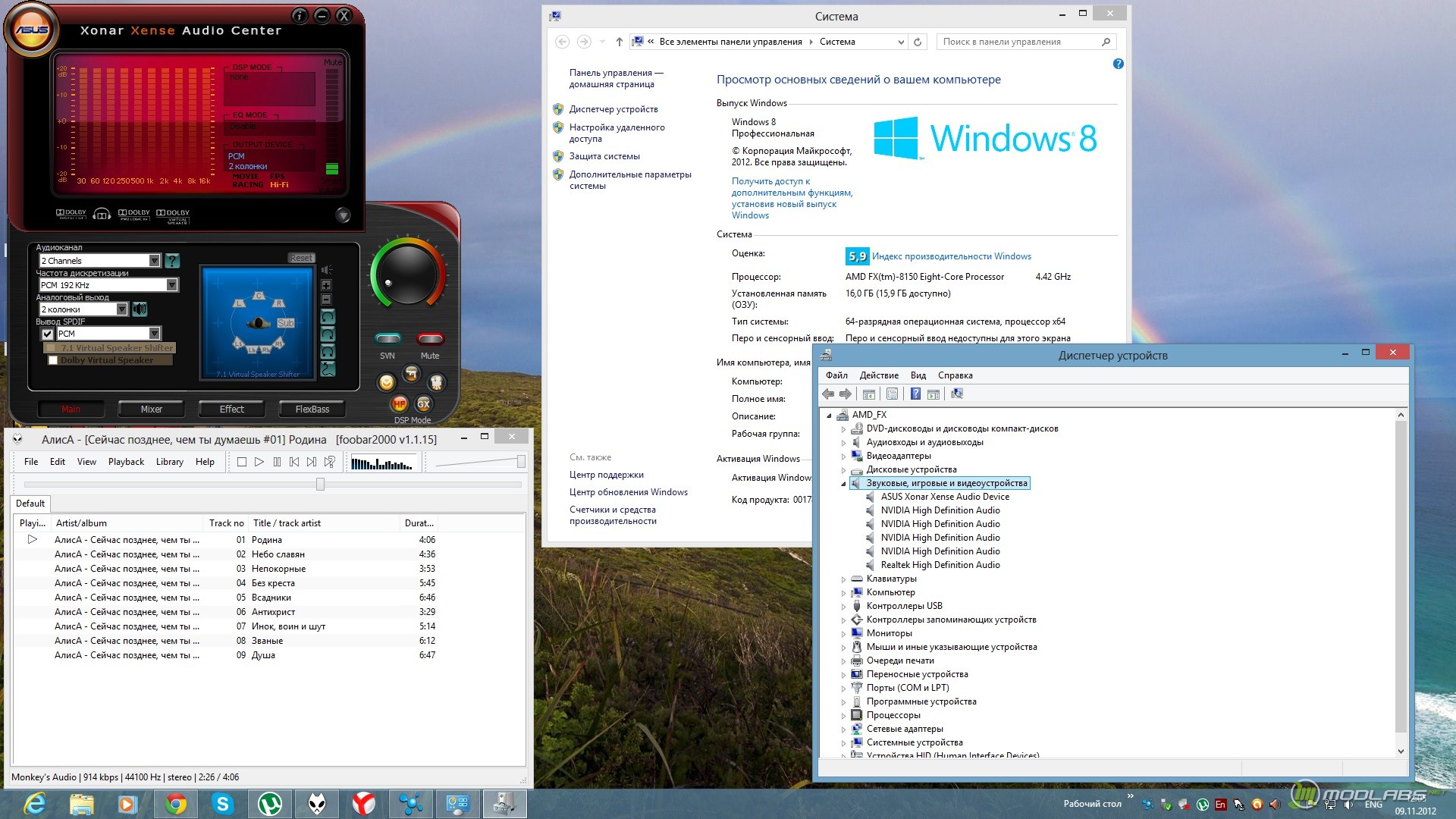
Task: Click the Xonar master volume knob
Action: [x=407, y=275]
